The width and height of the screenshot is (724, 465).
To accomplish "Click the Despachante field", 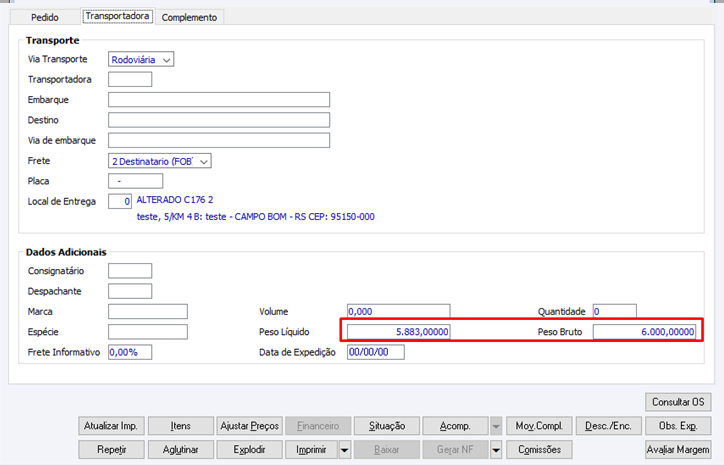I will pyautogui.click(x=130, y=291).
